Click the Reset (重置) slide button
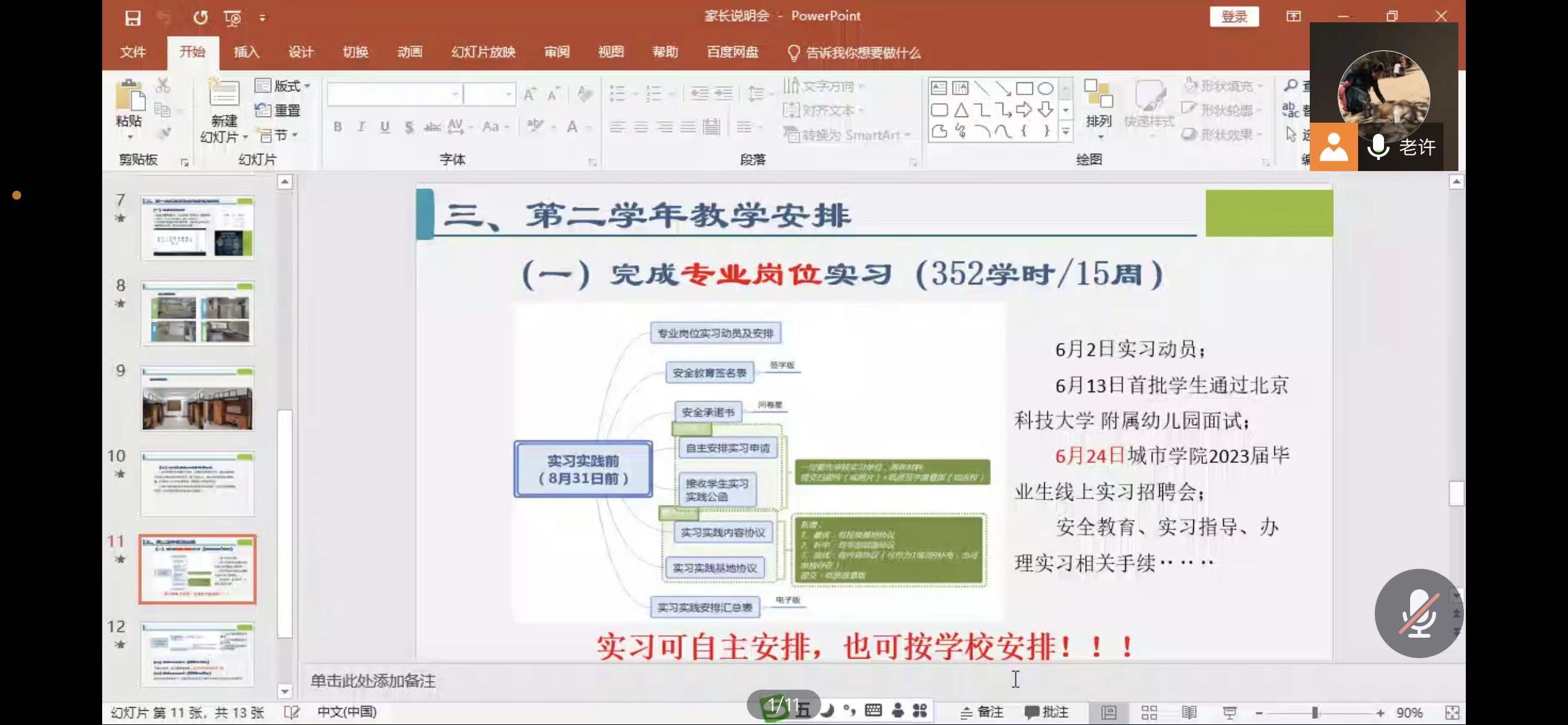Viewport: 1568px width, 725px height. 277,110
